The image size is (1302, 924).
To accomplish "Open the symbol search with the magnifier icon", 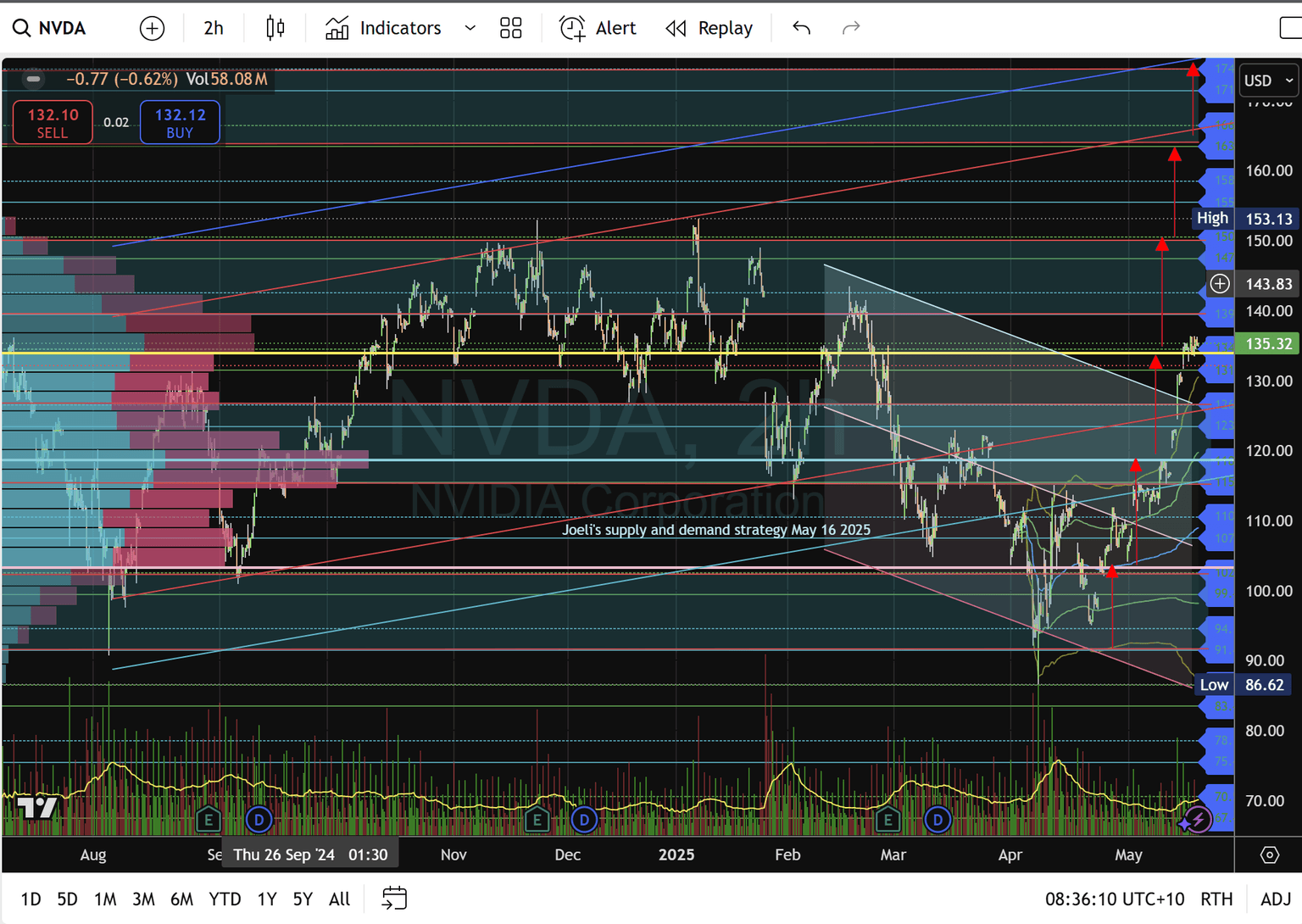I will 21,28.
